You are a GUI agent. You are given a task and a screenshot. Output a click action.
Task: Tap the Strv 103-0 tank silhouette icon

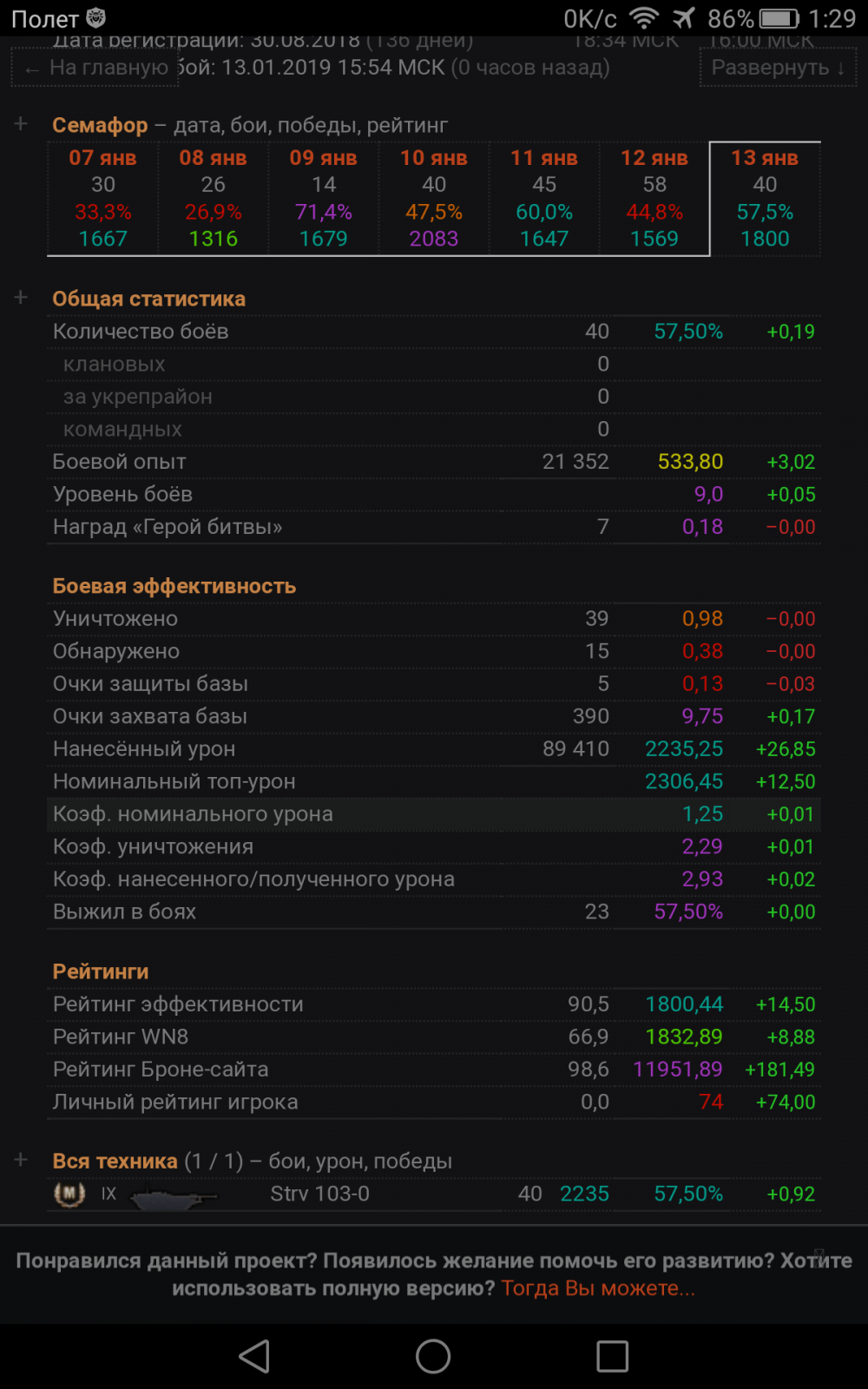[174, 1196]
